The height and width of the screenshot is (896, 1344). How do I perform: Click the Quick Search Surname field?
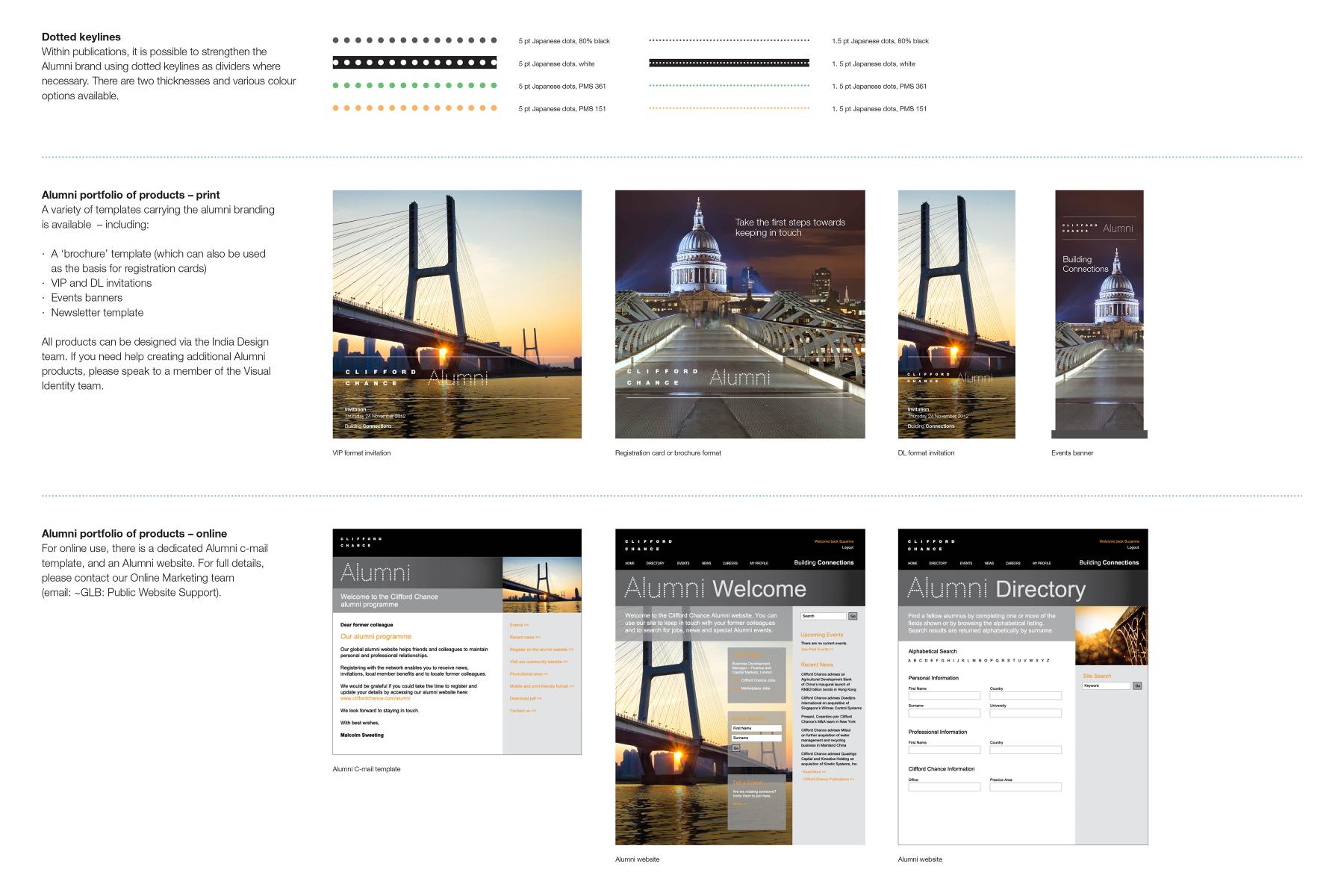756,738
